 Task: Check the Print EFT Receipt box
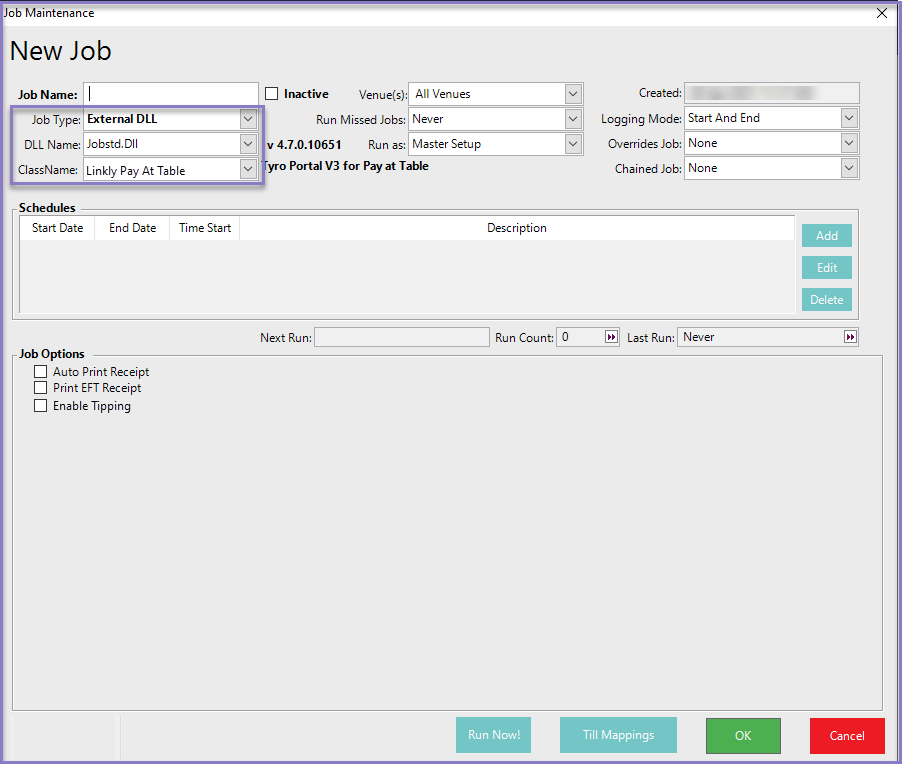(41, 388)
